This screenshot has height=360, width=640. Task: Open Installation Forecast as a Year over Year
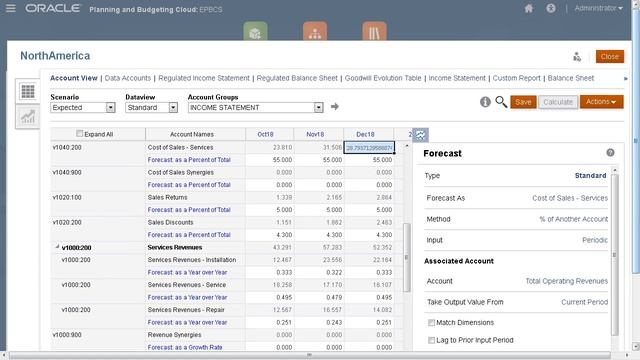pyautogui.click(x=187, y=272)
